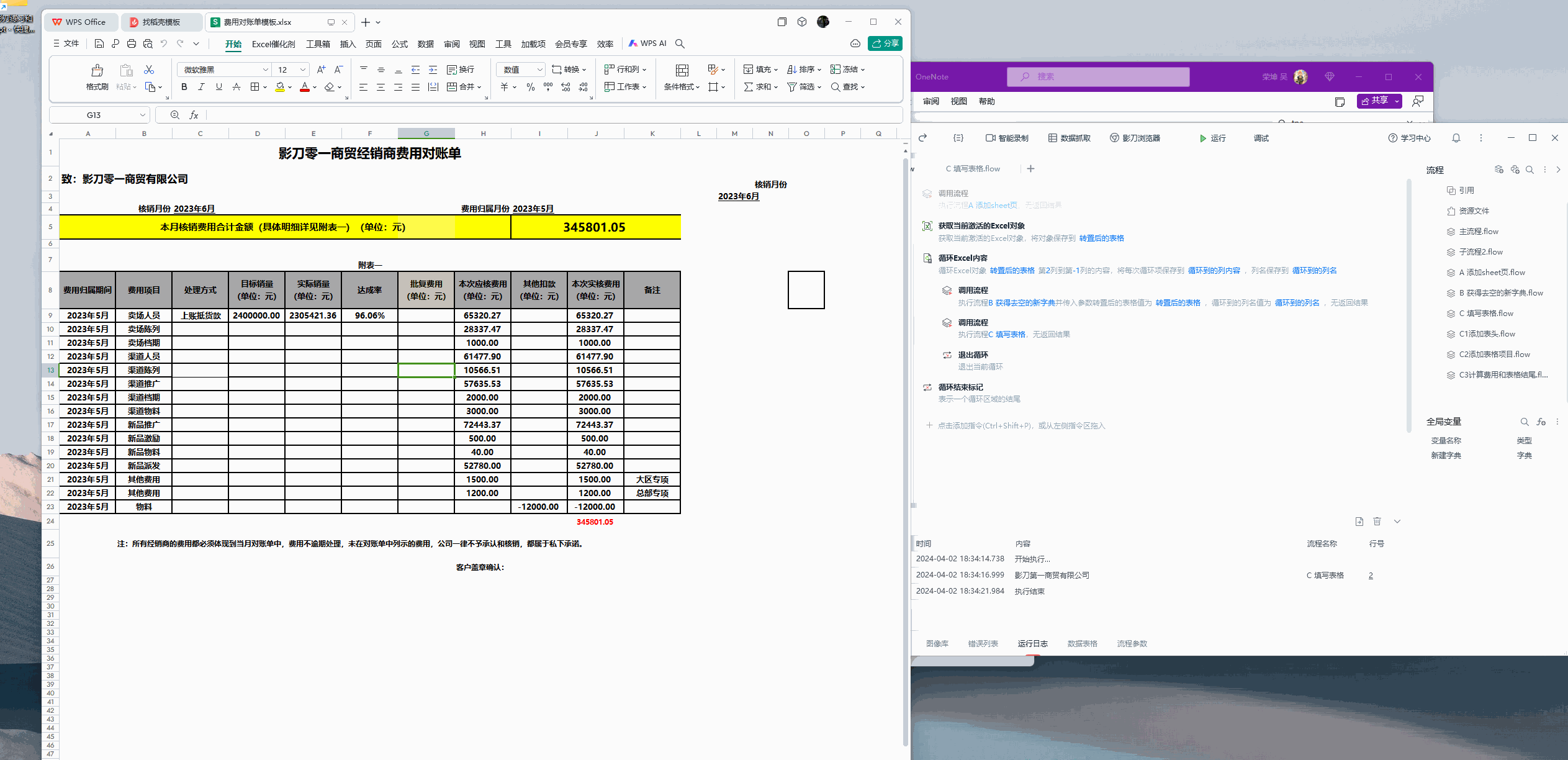This screenshot has width=1568, height=760.
Task: Click the OneNote search box
Action: coord(1098,77)
